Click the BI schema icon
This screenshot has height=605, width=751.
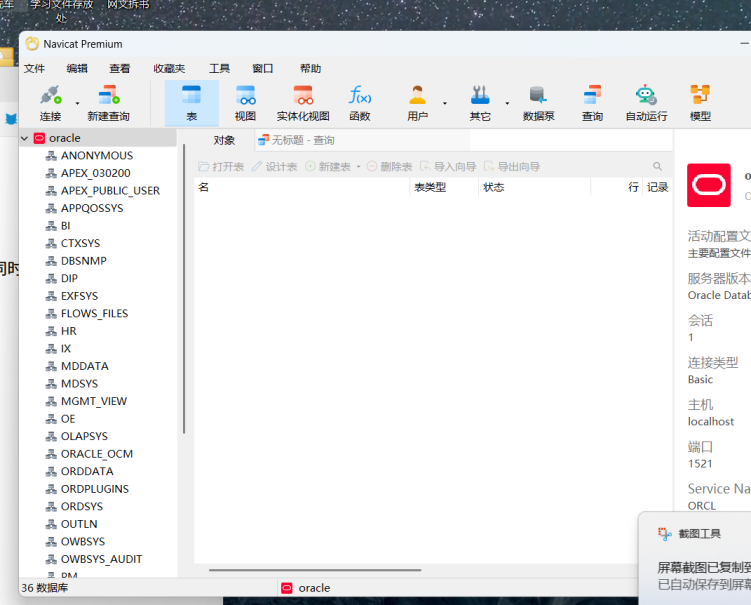pyautogui.click(x=51, y=226)
